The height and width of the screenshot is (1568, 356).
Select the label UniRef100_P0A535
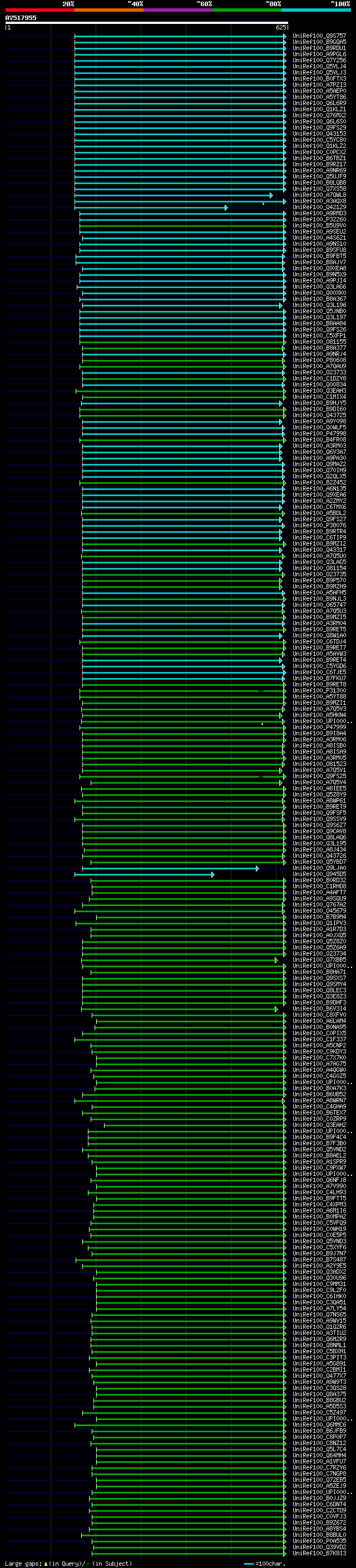(319, 1541)
